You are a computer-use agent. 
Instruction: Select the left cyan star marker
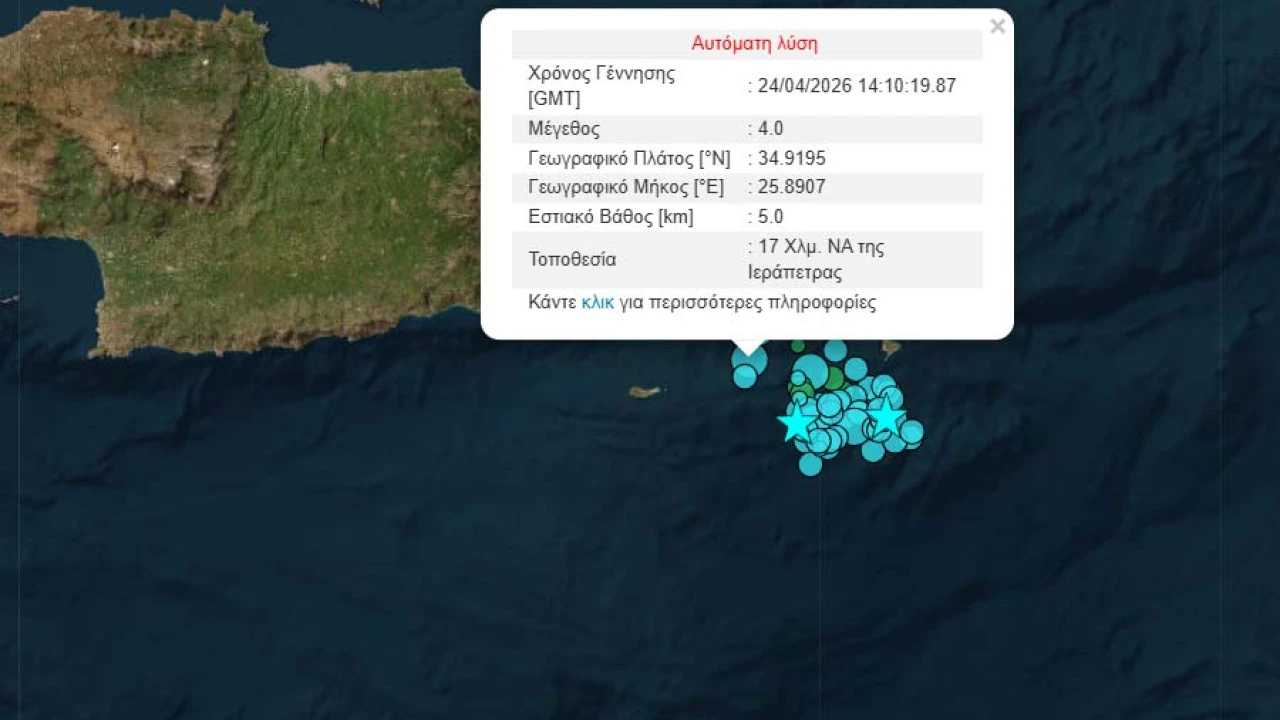(x=796, y=424)
